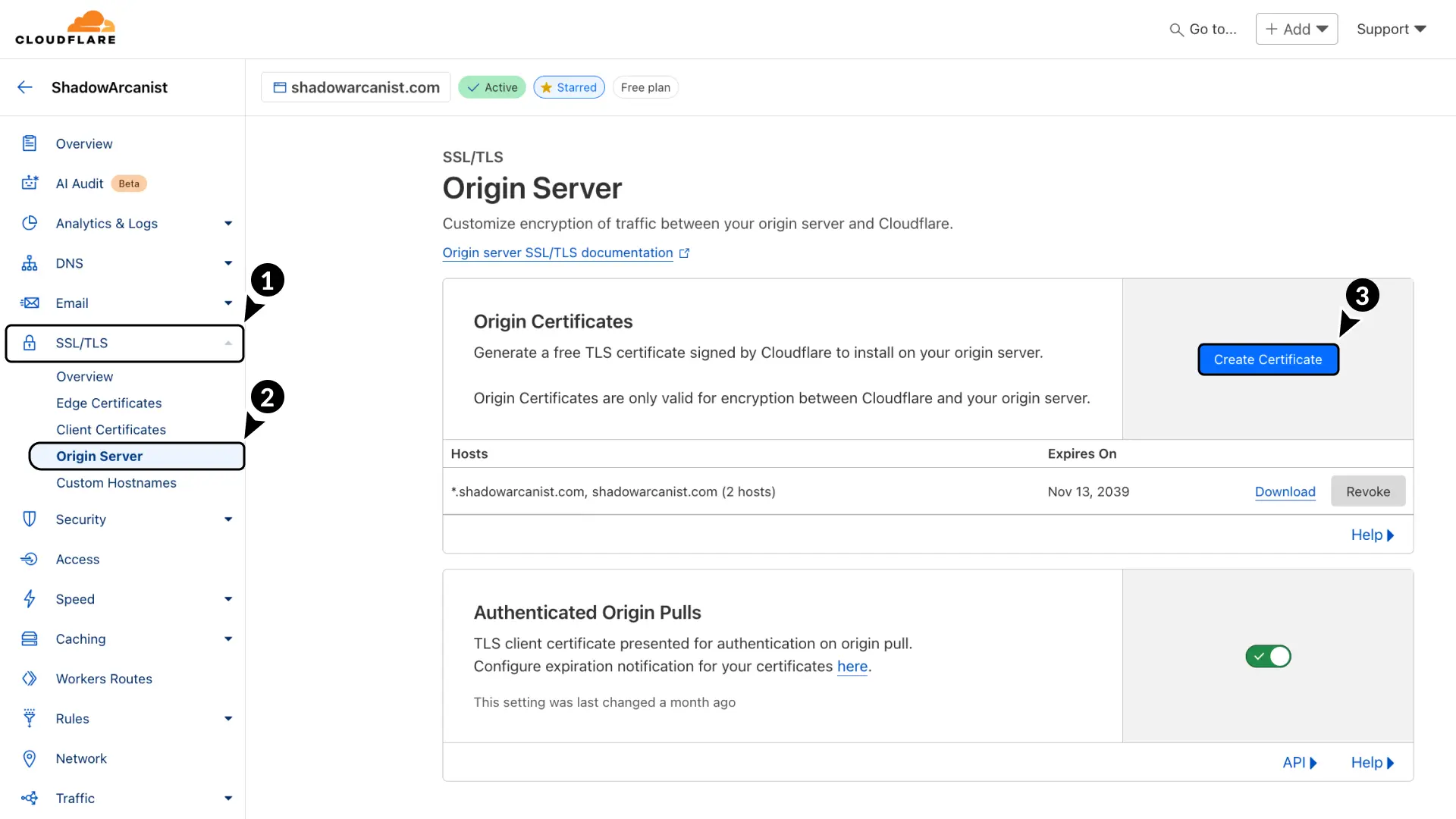Open the Support dropdown menu
1456x819 pixels.
click(x=1391, y=29)
